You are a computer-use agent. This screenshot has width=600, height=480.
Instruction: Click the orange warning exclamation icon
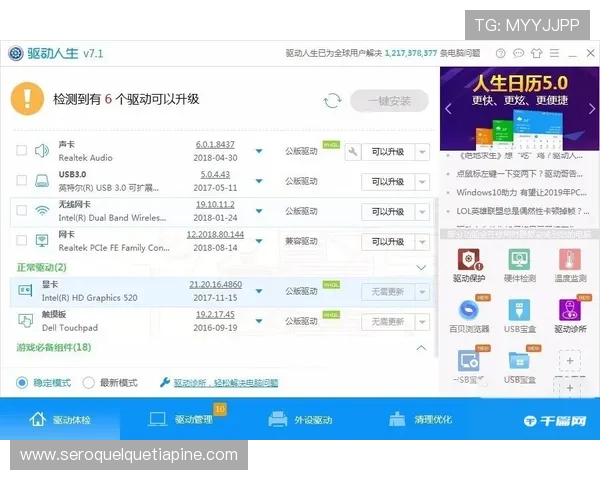pyautogui.click(x=27, y=99)
